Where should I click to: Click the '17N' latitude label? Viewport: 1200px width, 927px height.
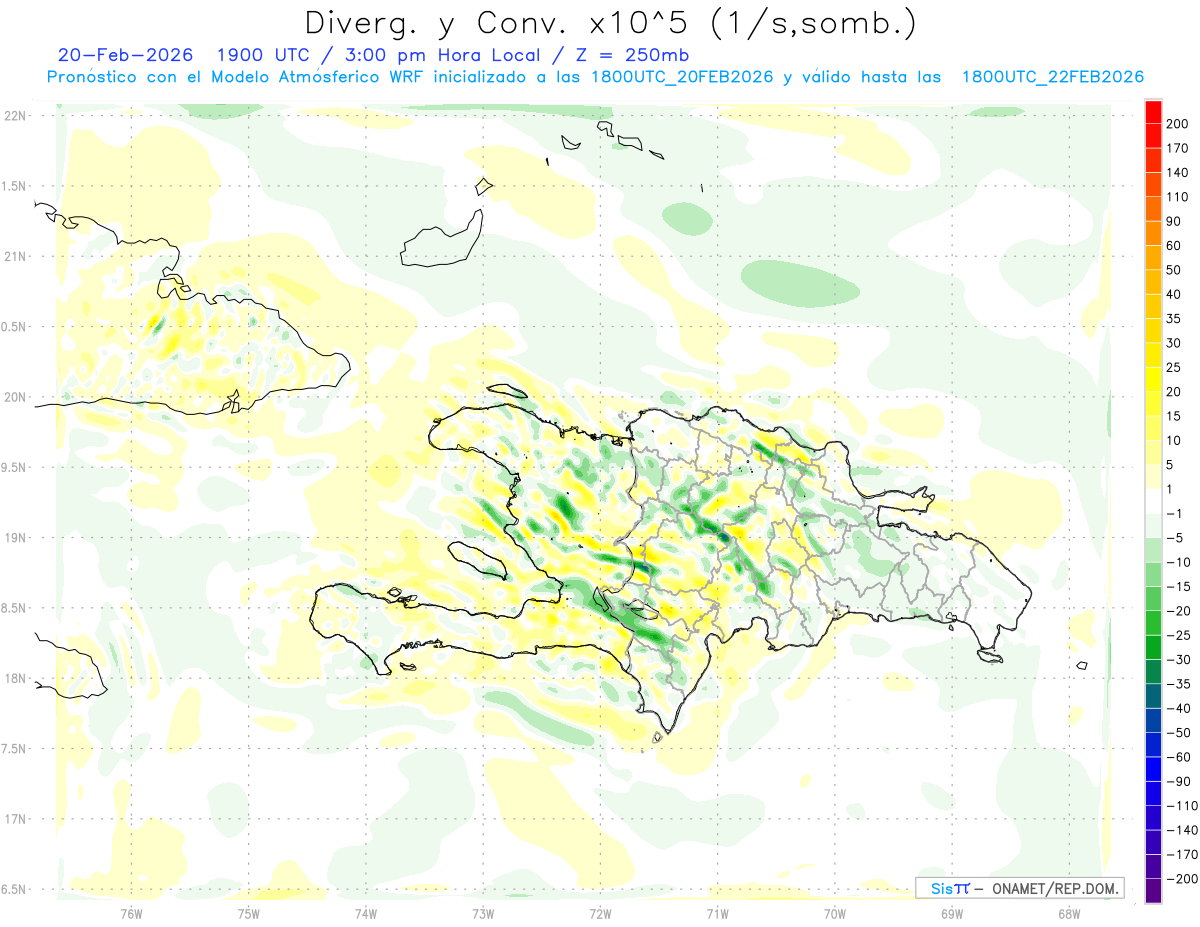click(x=16, y=819)
